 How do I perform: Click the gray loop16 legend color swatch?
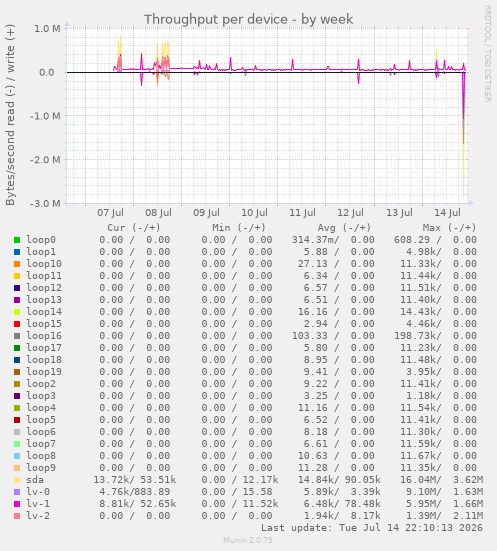point(17,336)
